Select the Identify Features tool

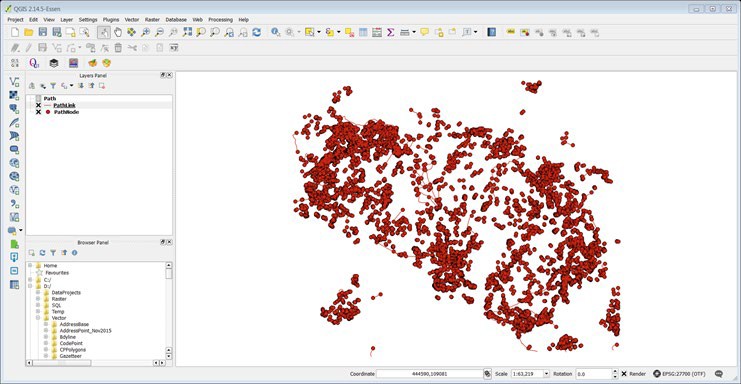click(x=275, y=32)
